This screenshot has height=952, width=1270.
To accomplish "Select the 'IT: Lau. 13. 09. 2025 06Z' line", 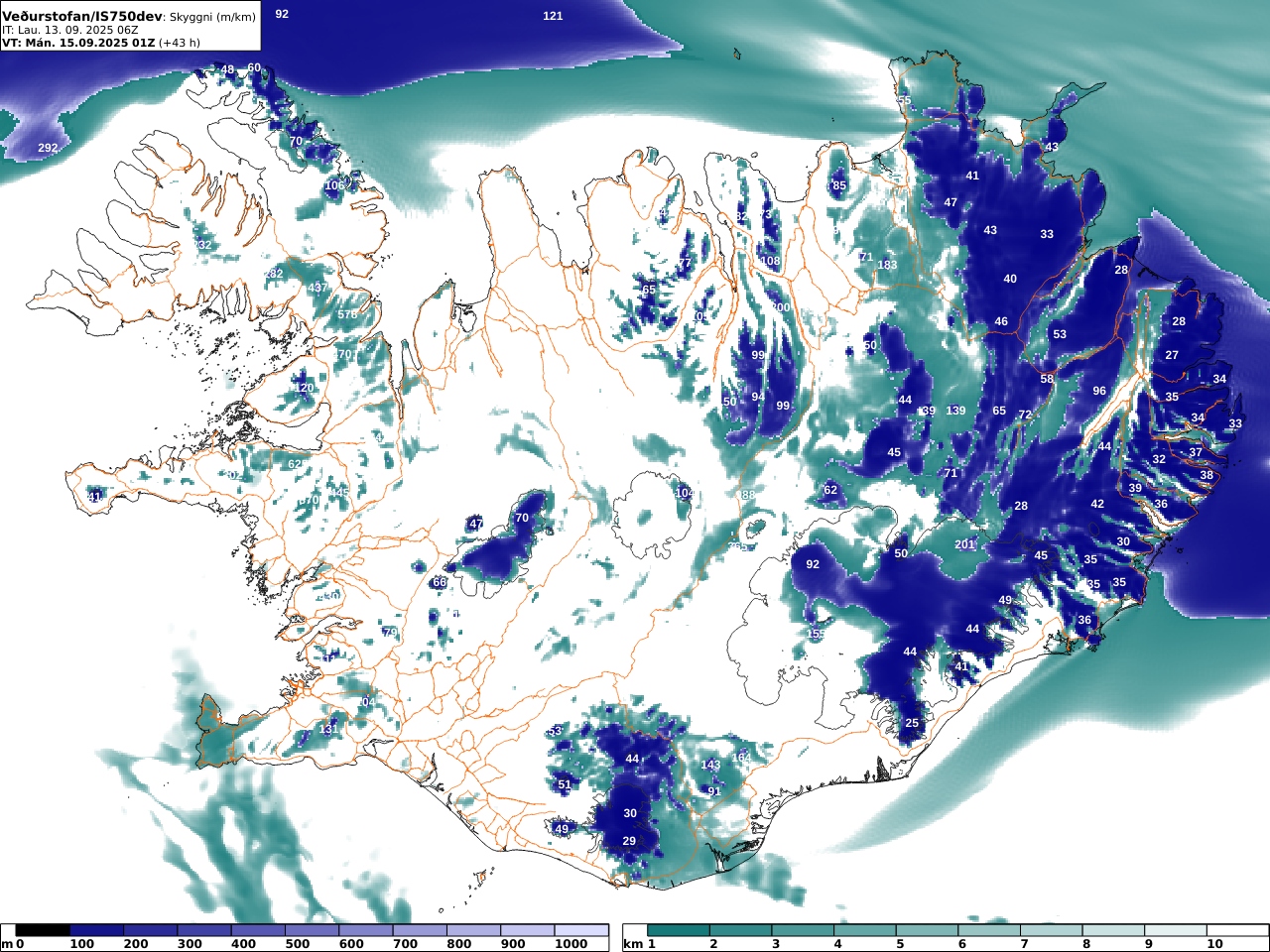I will 69,30.
